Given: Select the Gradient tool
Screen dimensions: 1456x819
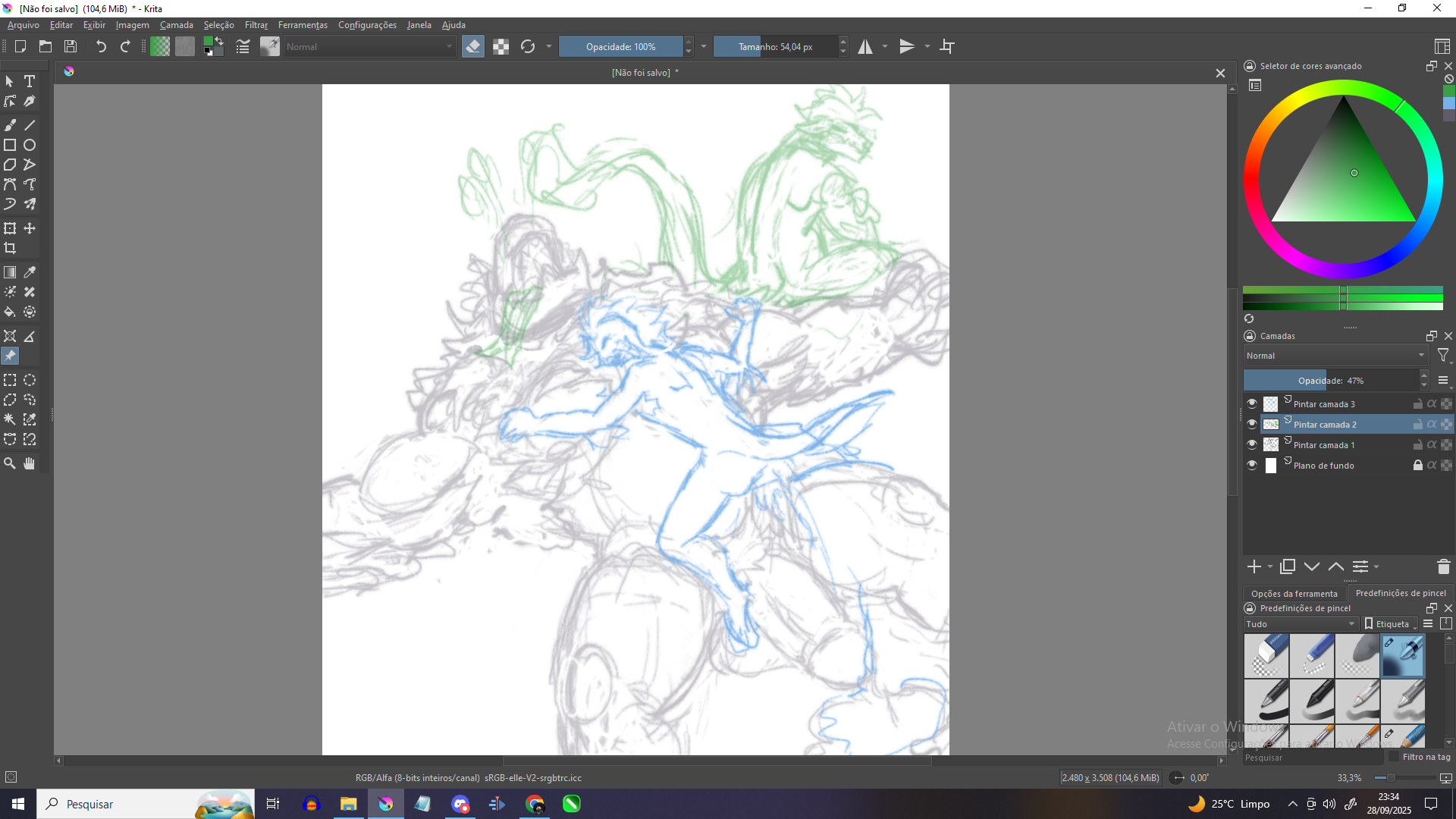Looking at the screenshot, I should tap(10, 272).
